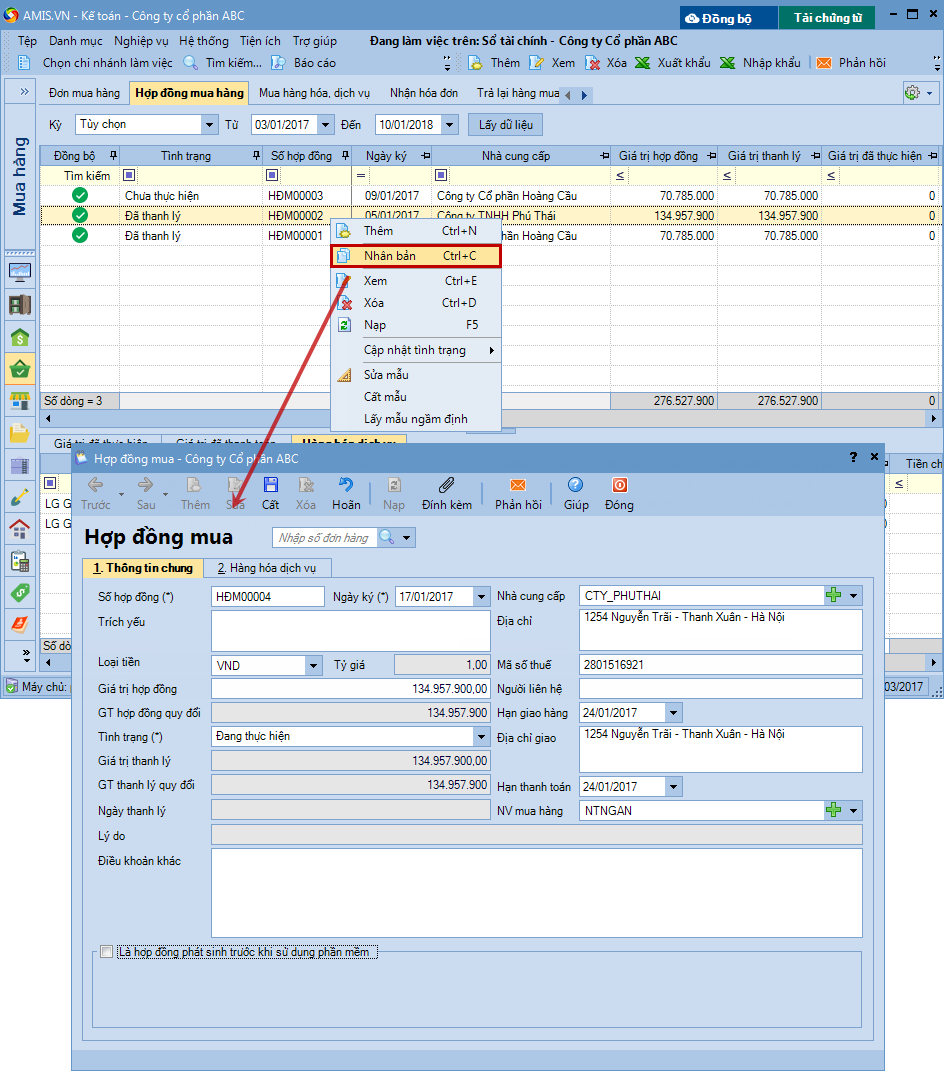The width and height of the screenshot is (944, 1071).
Task: Expand the Tình trạng dropdown in the dialog
Action: [481, 736]
